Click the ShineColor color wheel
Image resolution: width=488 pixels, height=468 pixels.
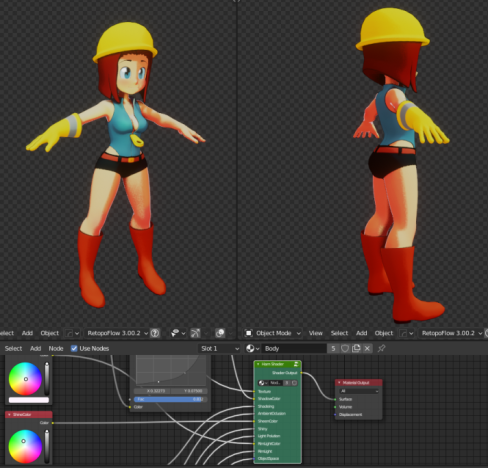click(x=25, y=446)
